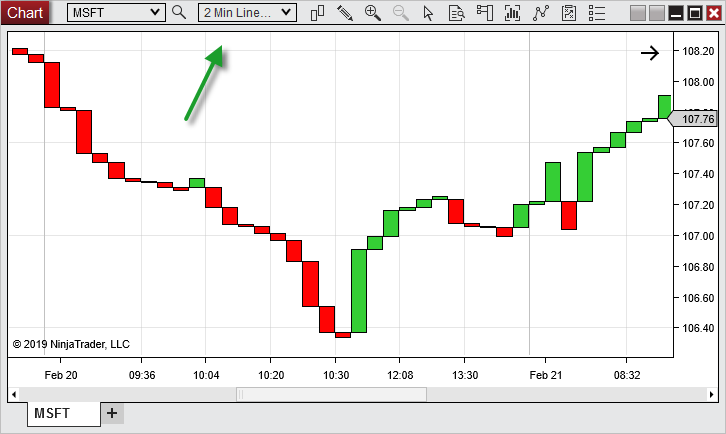Open the Indicators line-graph icon
The image size is (726, 434).
click(x=541, y=13)
